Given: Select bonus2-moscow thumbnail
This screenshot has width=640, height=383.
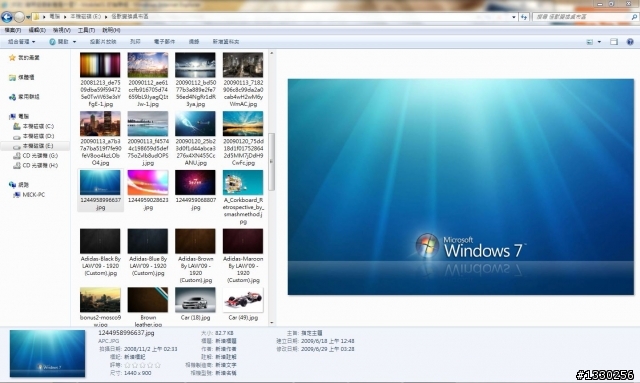Looking at the screenshot, I should (100, 300).
